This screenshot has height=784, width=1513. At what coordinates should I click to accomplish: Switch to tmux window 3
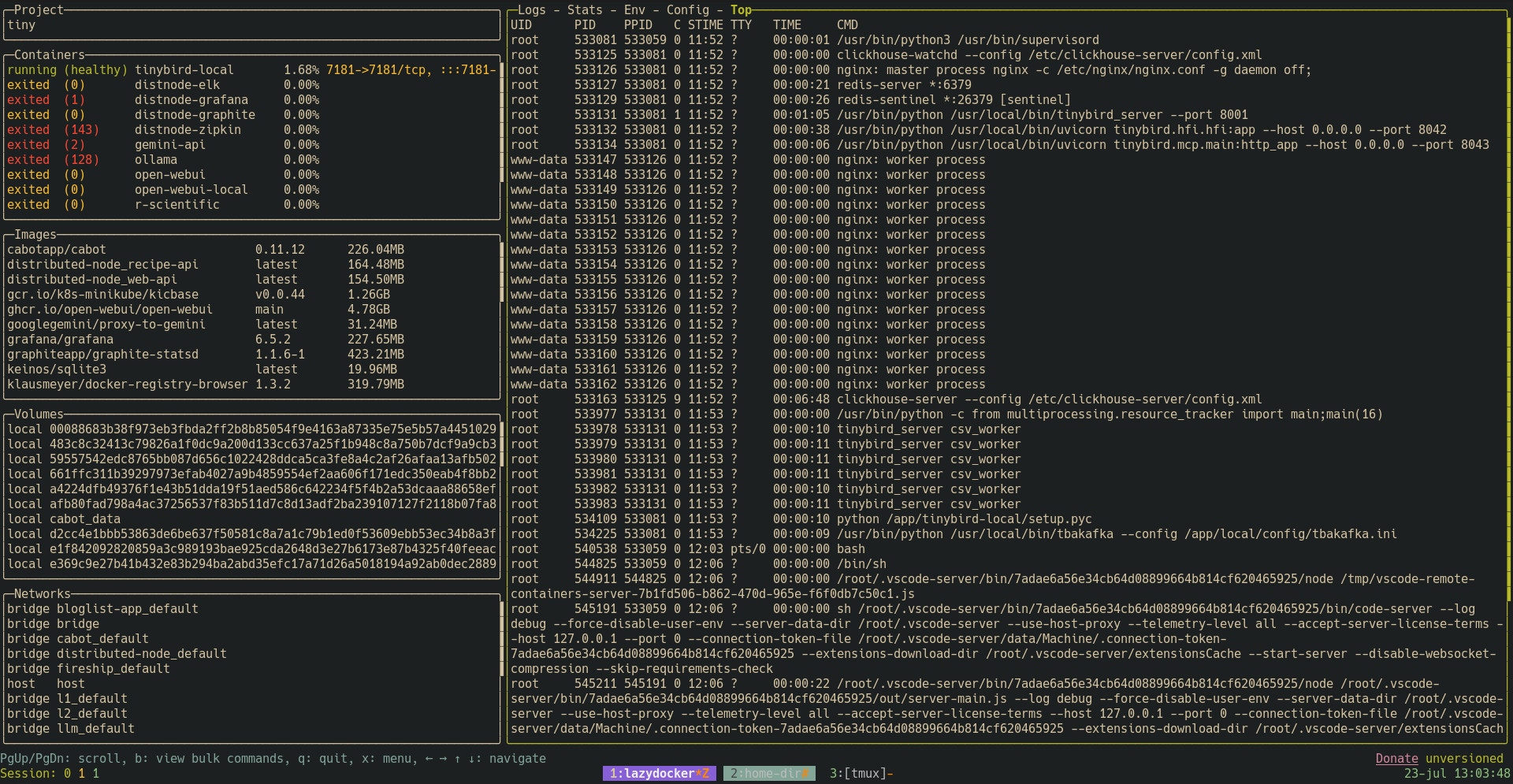(x=861, y=774)
